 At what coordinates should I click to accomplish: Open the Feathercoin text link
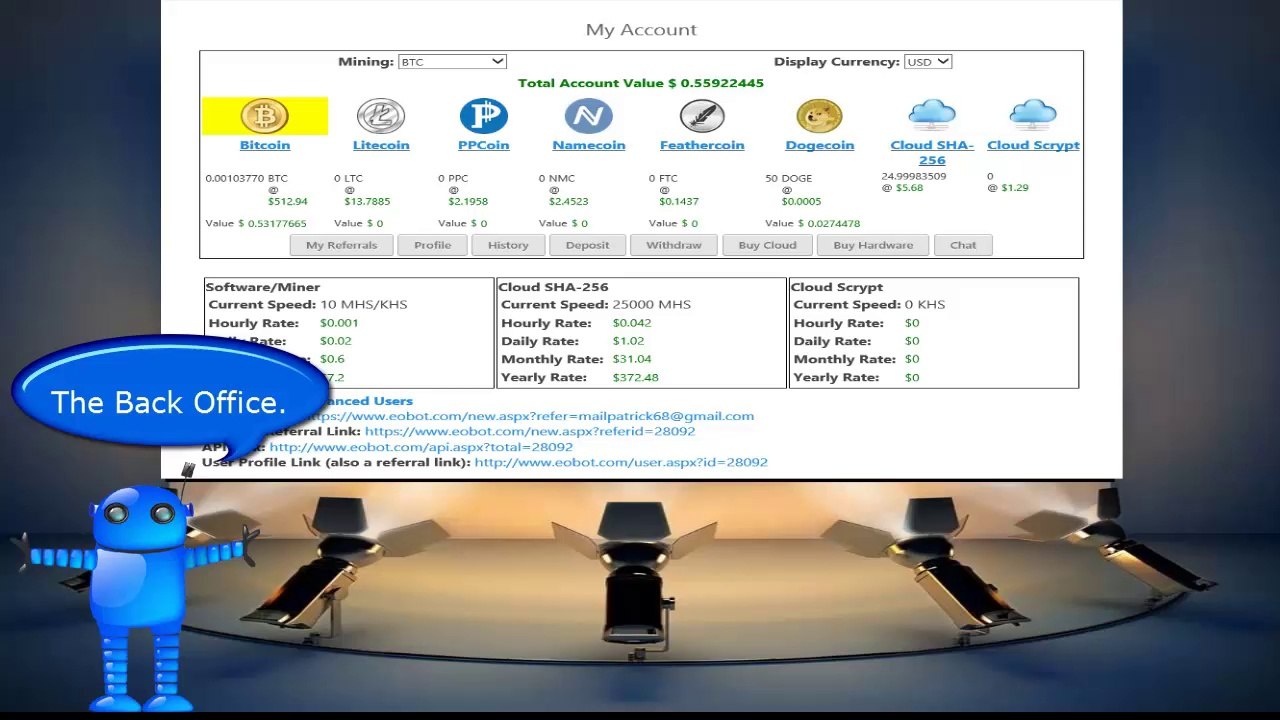pyautogui.click(x=702, y=145)
